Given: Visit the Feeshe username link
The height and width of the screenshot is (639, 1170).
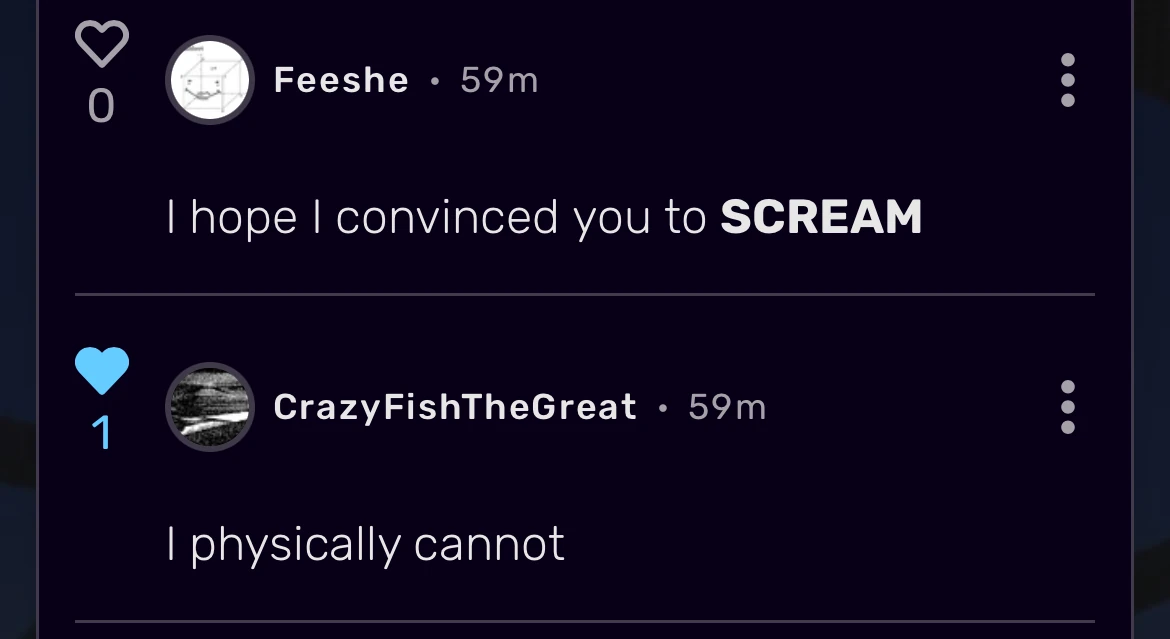Looking at the screenshot, I should click(341, 80).
